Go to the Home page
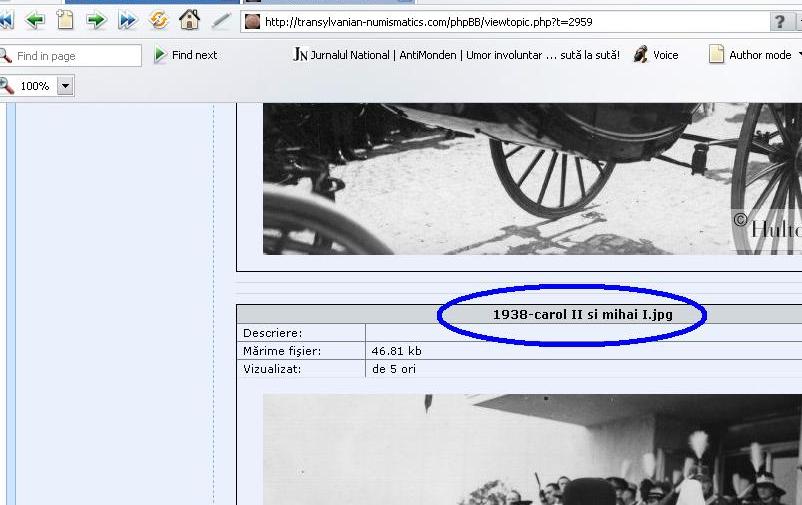 189,20
